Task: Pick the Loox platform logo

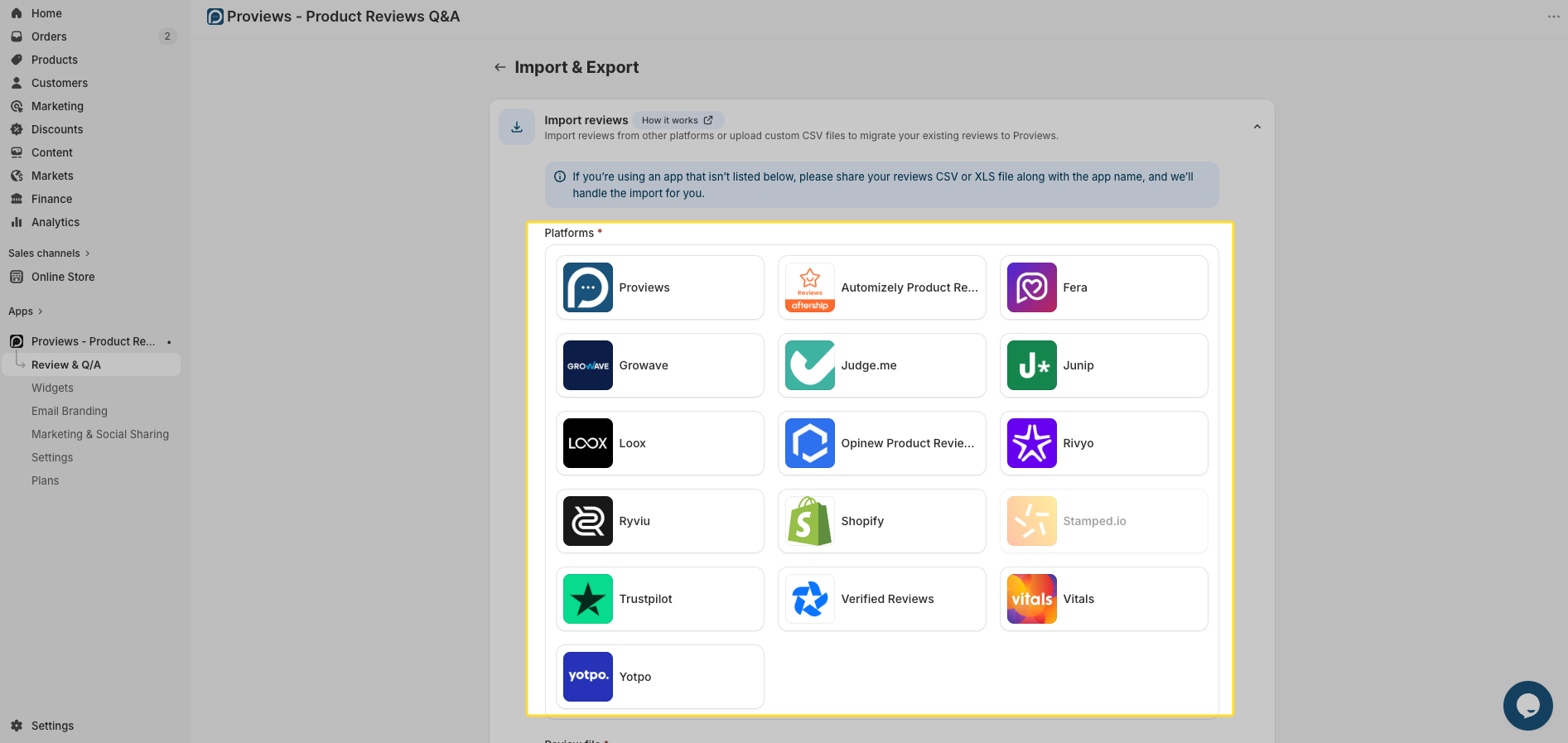Action: click(x=588, y=443)
